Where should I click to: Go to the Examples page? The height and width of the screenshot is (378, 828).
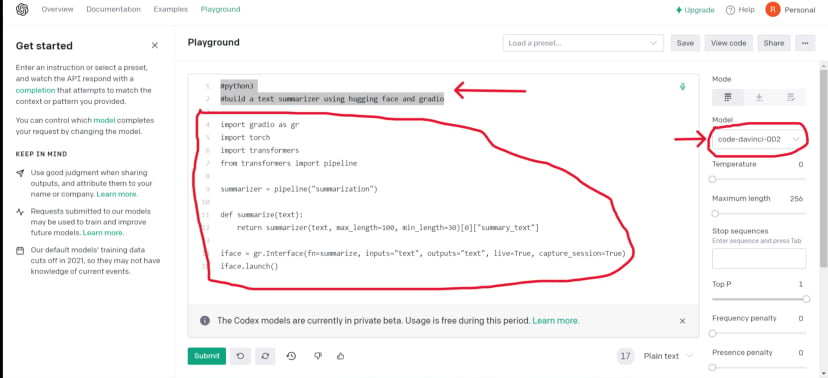click(171, 10)
